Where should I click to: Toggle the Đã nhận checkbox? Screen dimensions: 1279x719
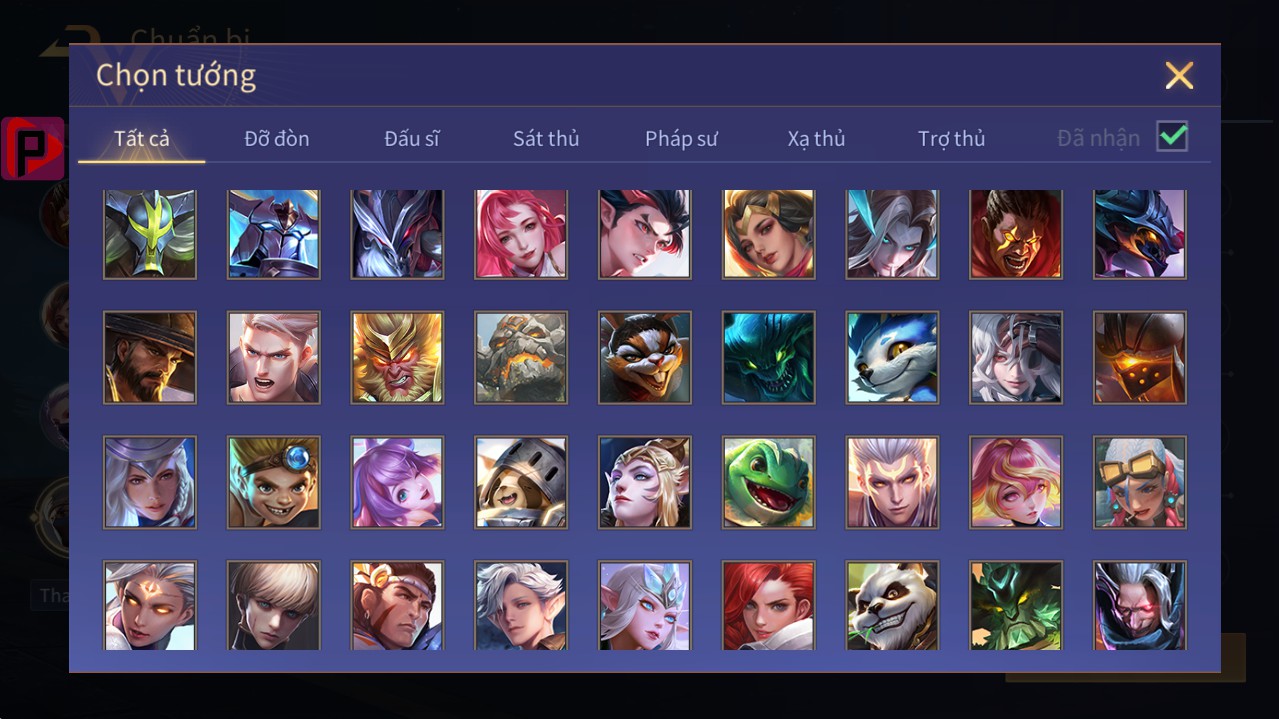1172,137
